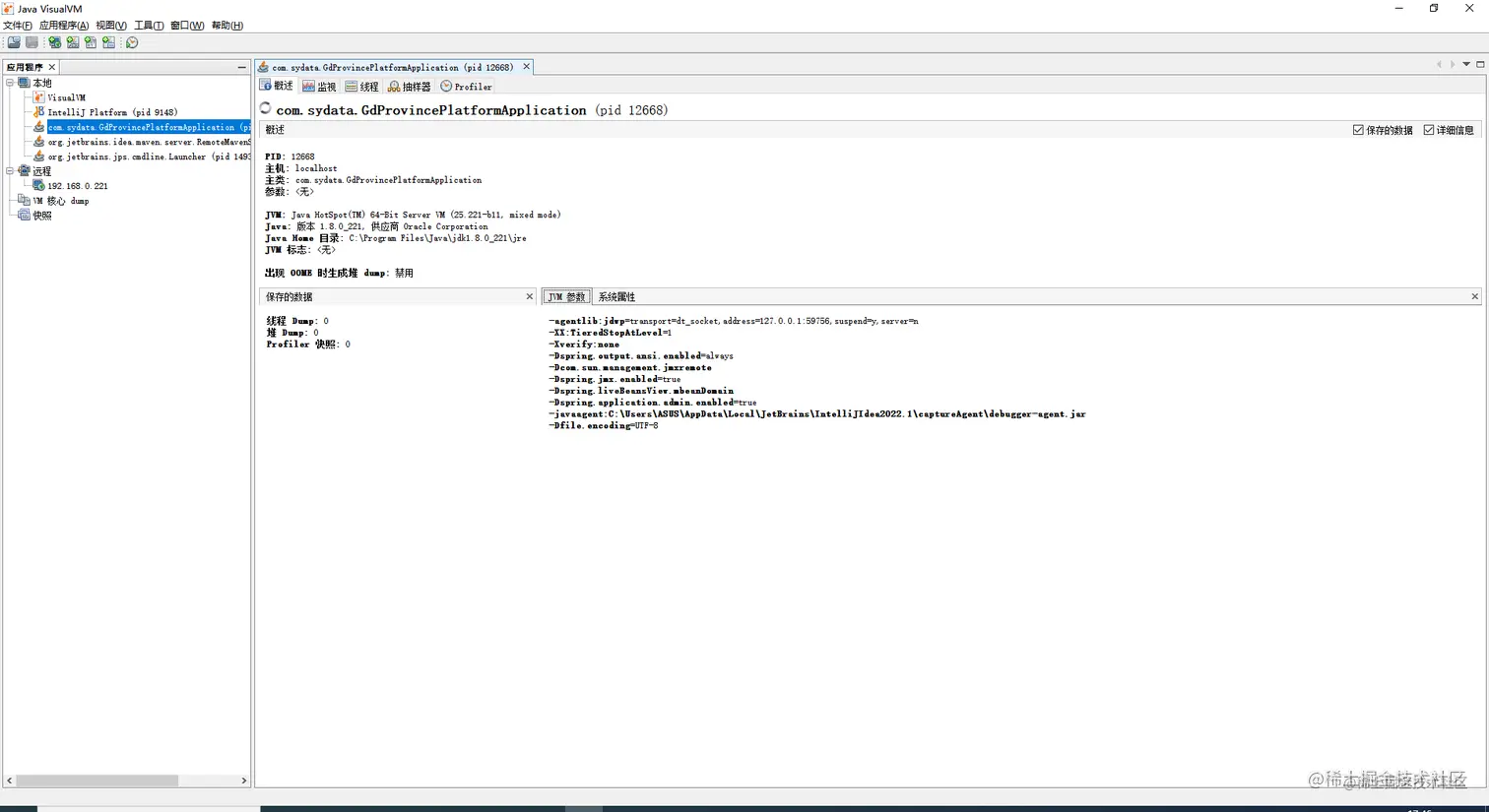Click the horizontal scrollbar thumb in applications panel

point(97,781)
